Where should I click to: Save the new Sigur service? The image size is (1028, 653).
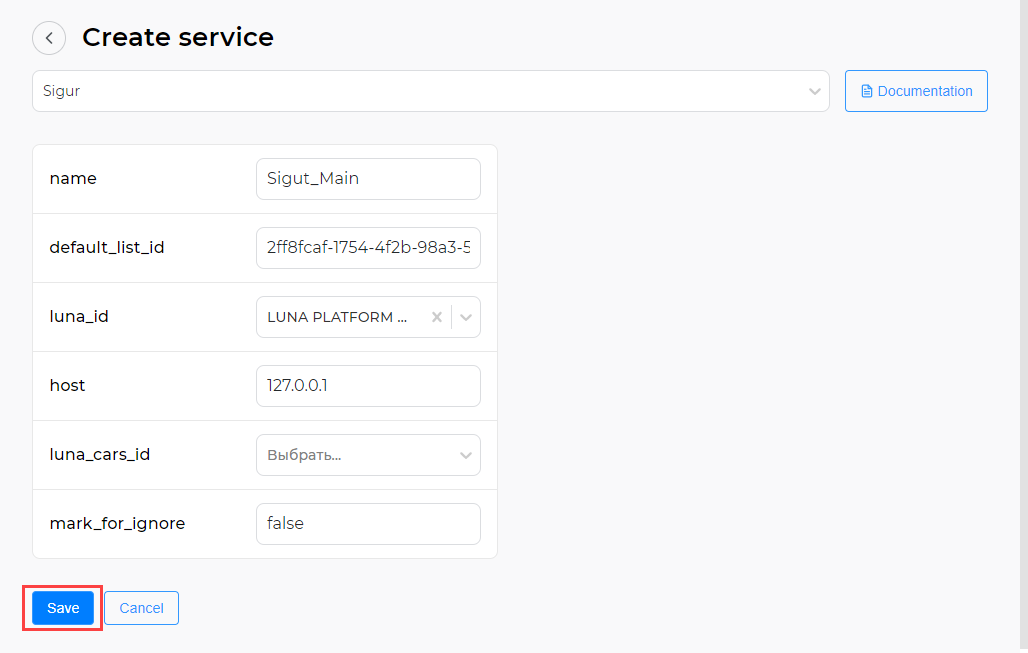click(62, 607)
